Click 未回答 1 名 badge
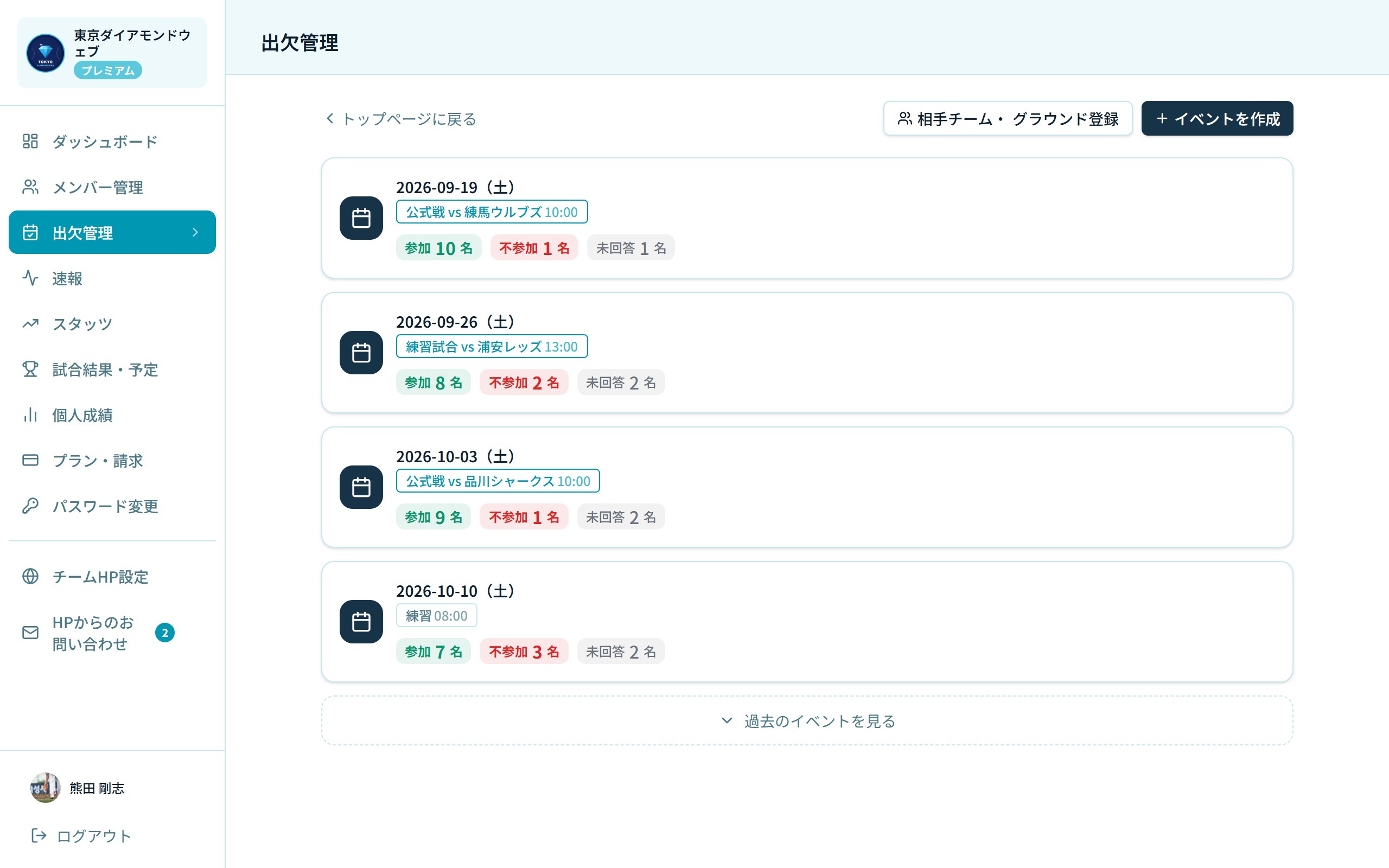Viewport: 1389px width, 868px height. coord(631,248)
